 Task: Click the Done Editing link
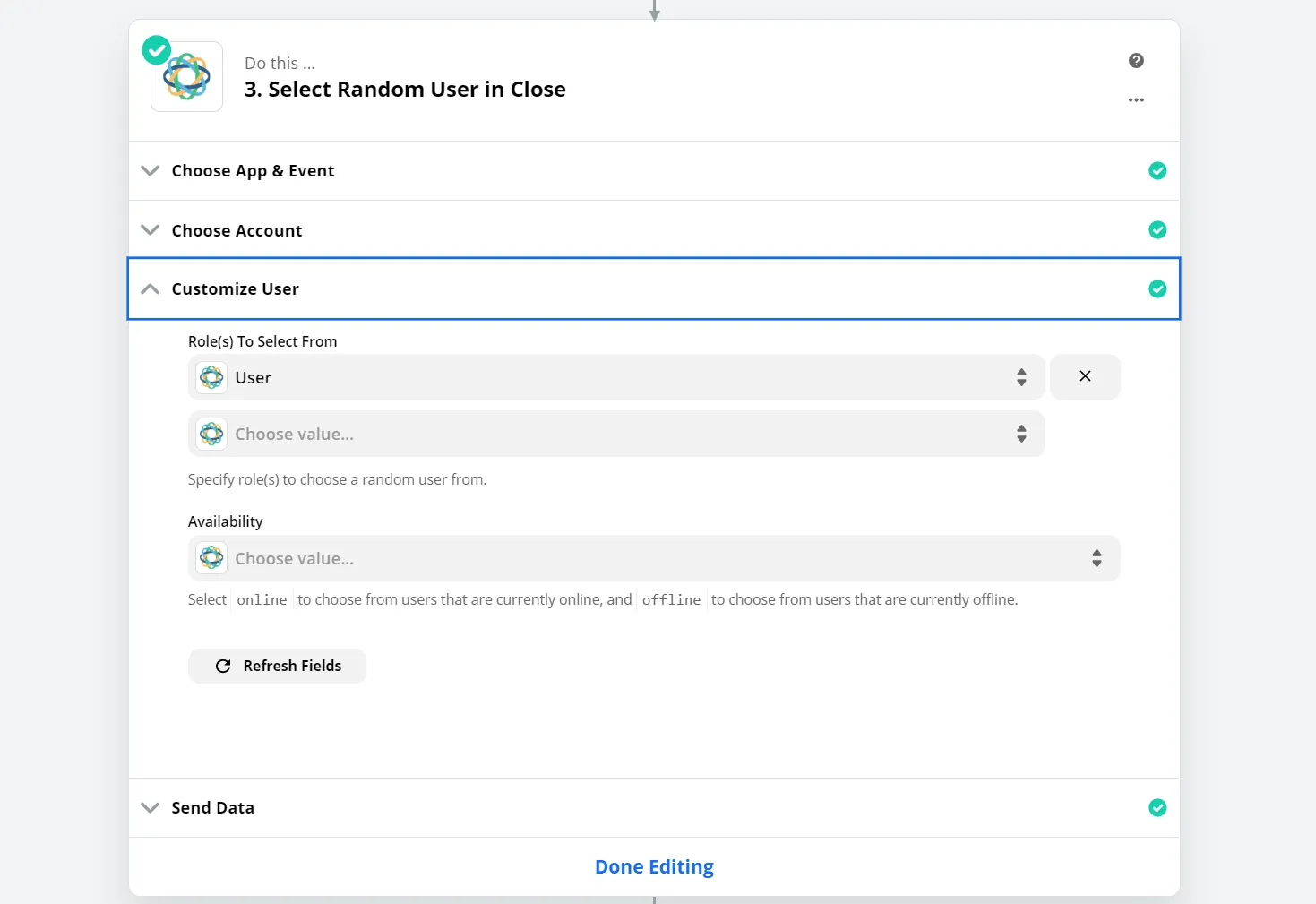click(654, 867)
